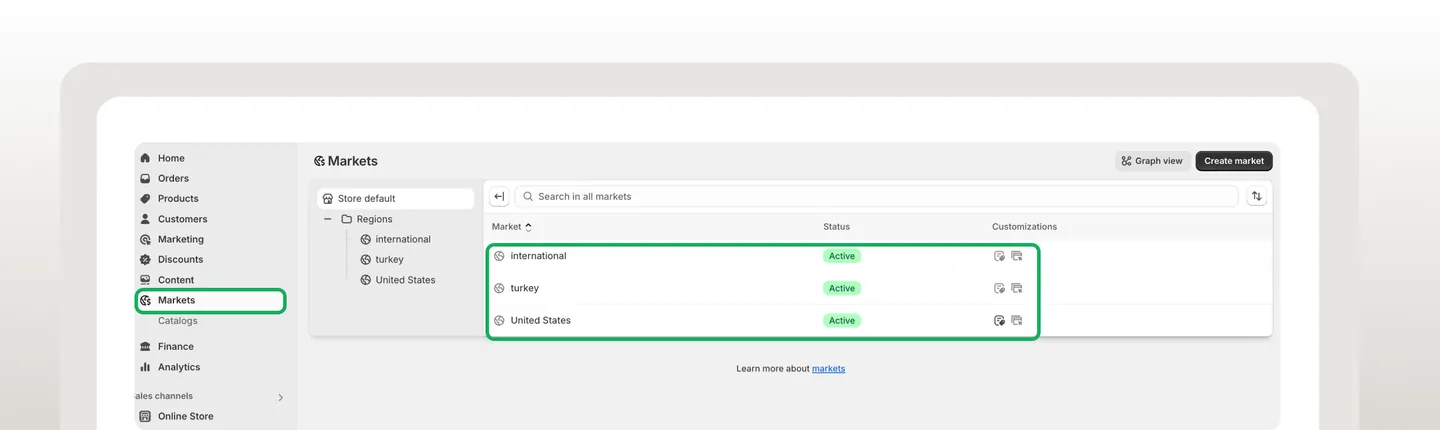Open Online Store sales channel

click(185, 416)
